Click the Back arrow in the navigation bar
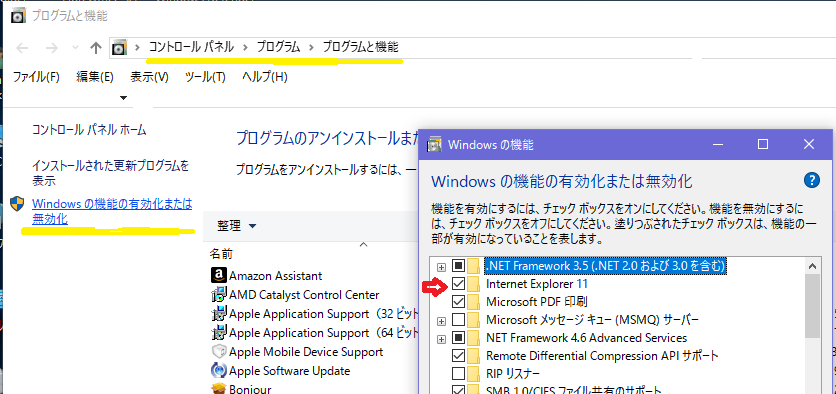 [x=22, y=48]
